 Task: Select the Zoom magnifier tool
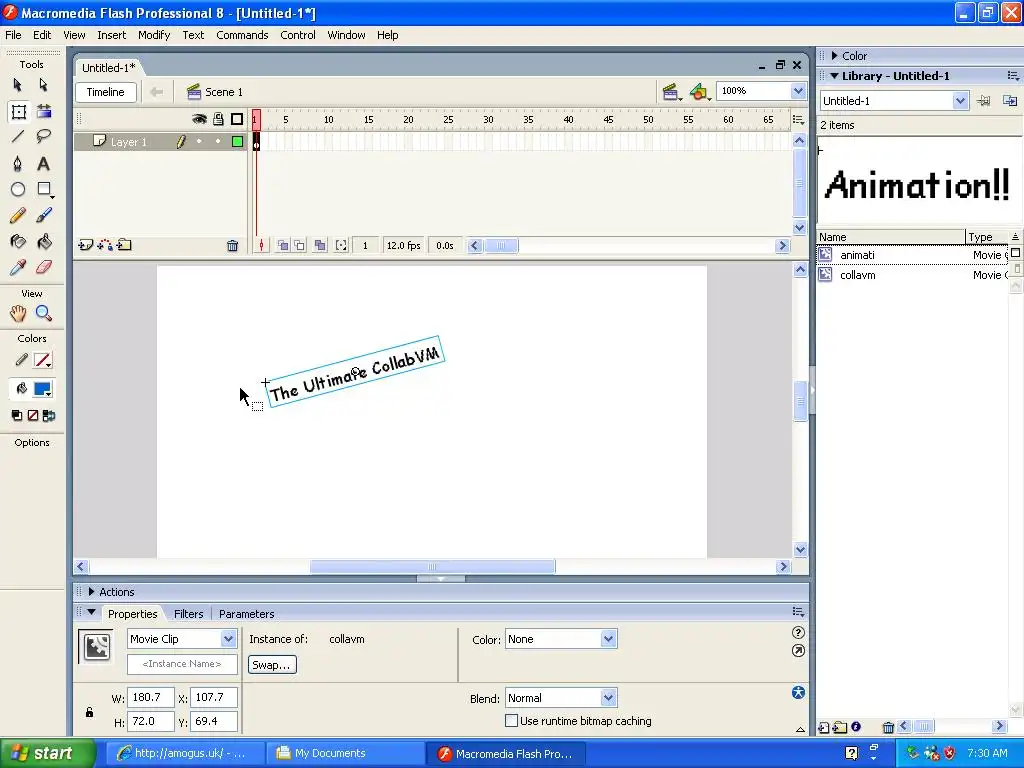[44, 314]
